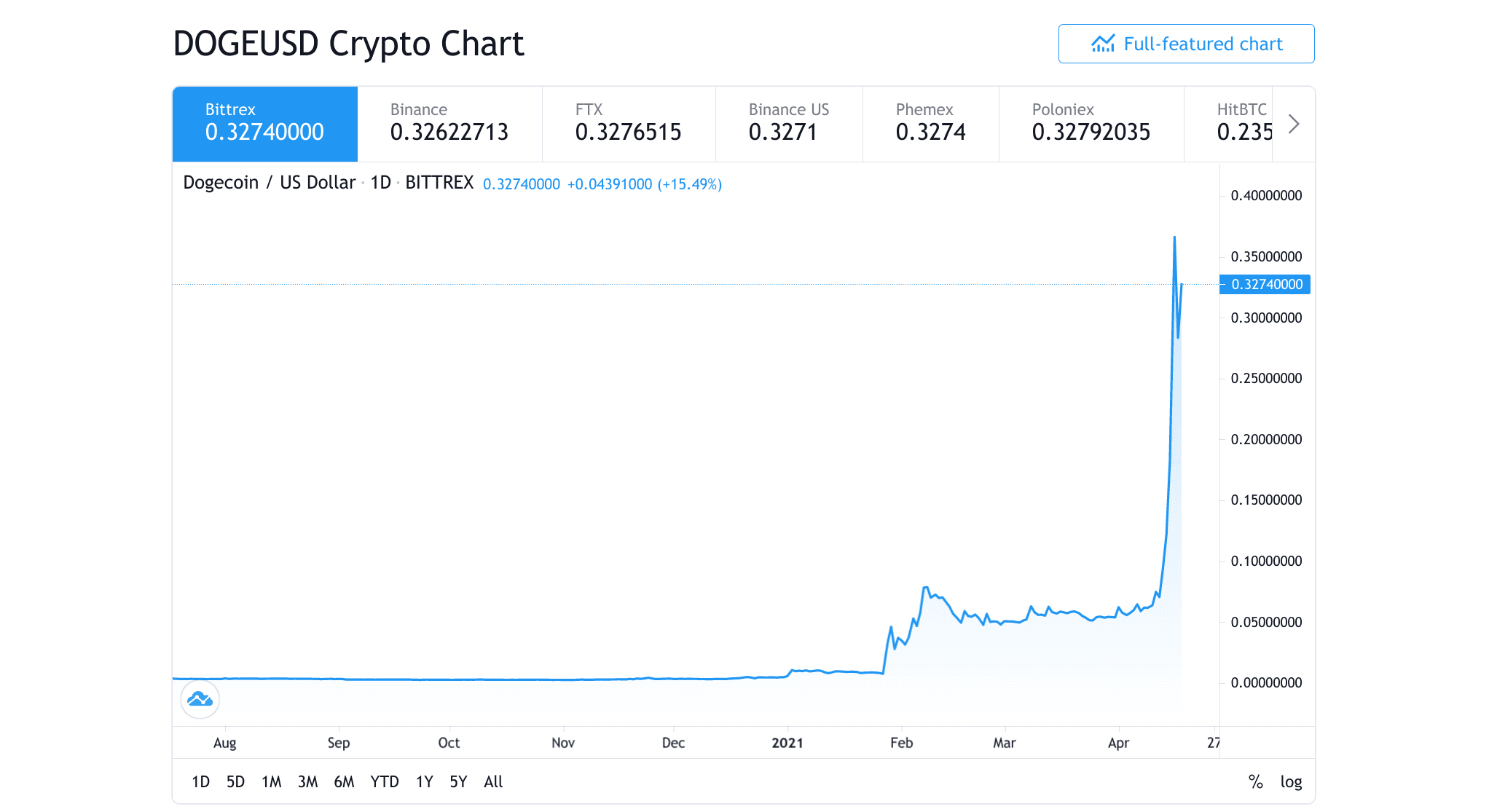The width and height of the screenshot is (1489, 812).
Task: Open the Poloniex exchange tab
Action: (1091, 124)
